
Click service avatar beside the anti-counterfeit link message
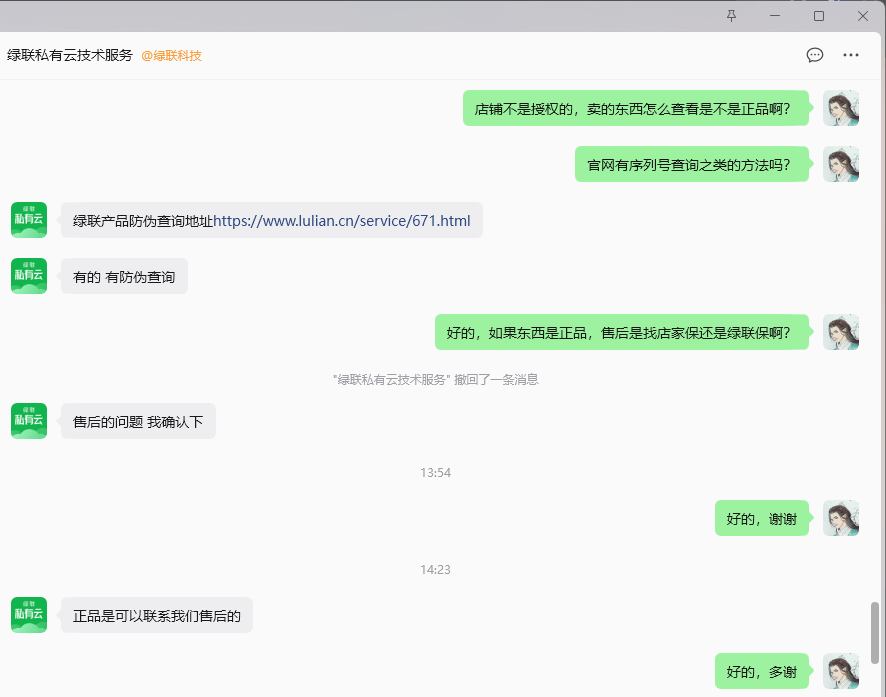point(29,220)
